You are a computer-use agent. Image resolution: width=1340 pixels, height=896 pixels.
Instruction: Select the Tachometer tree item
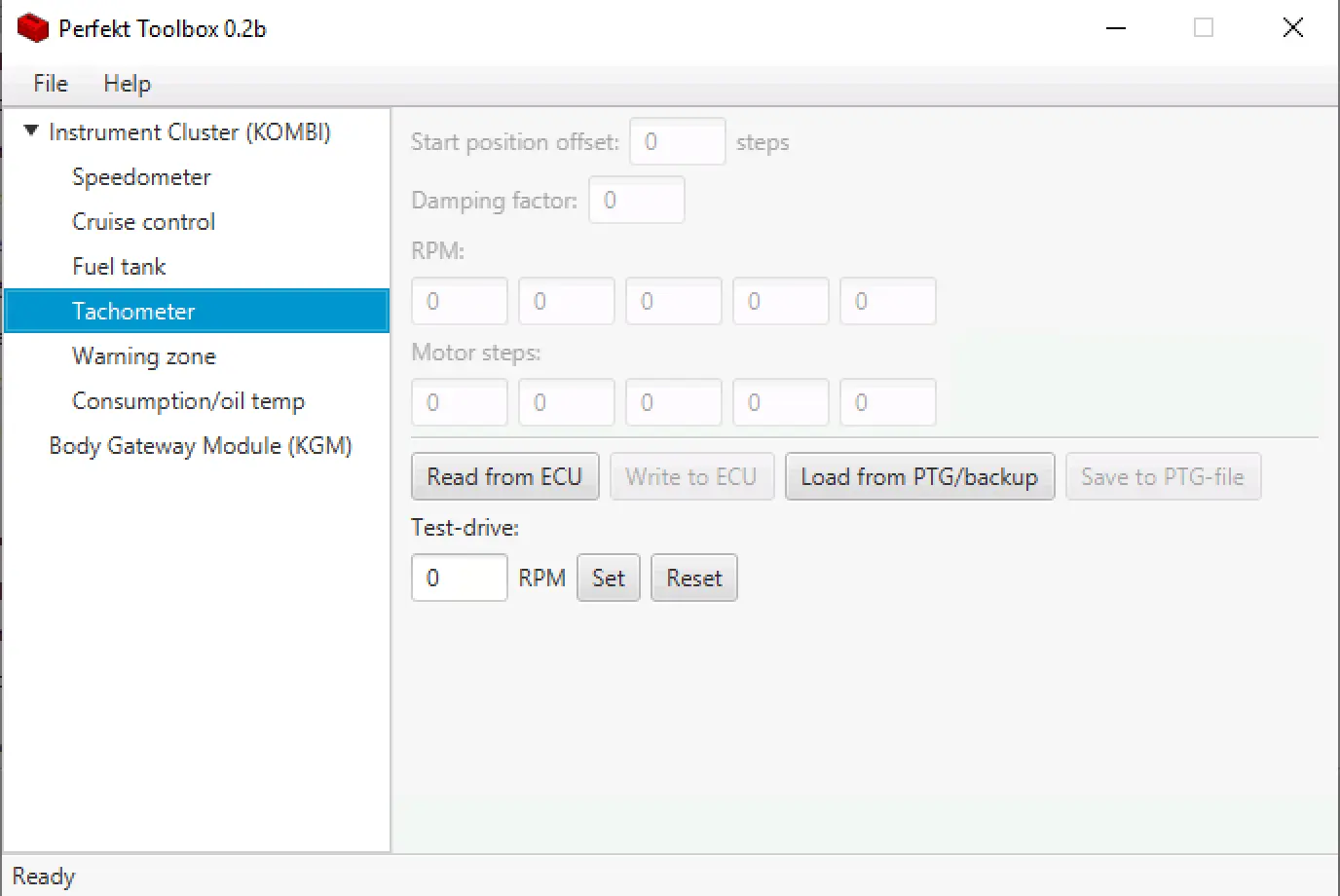point(133,312)
